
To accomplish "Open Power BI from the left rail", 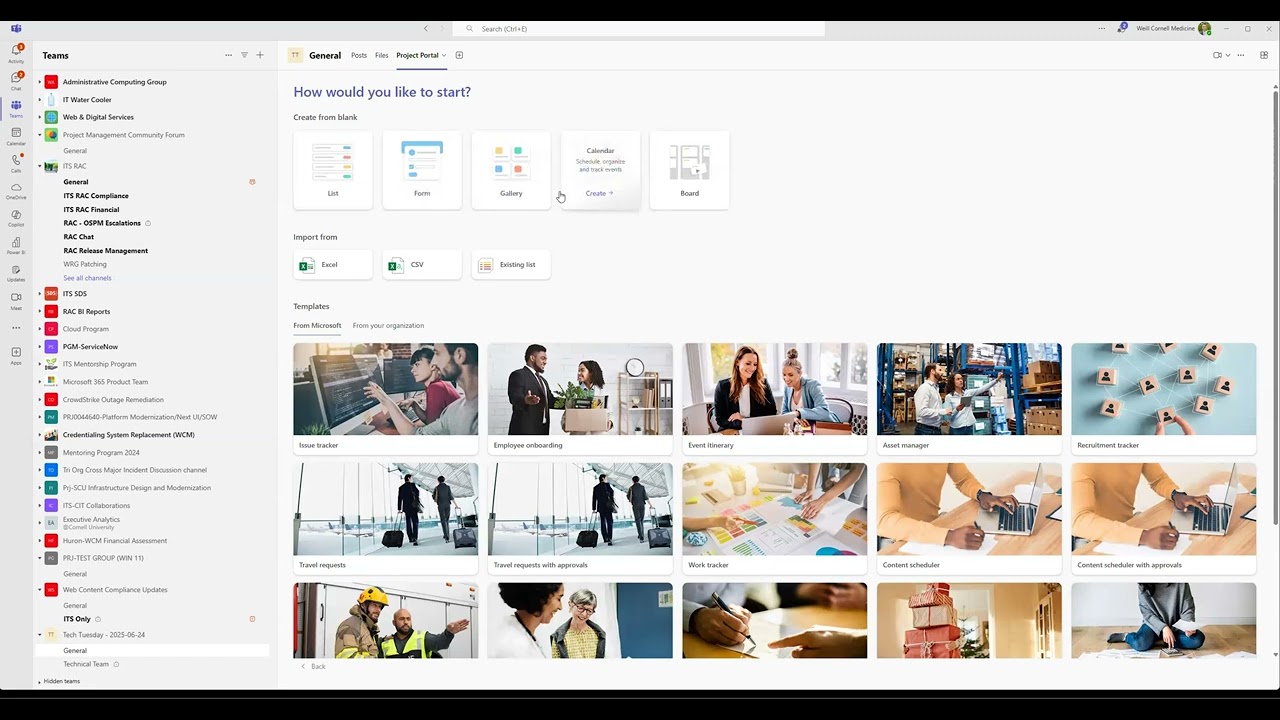I will click(16, 244).
